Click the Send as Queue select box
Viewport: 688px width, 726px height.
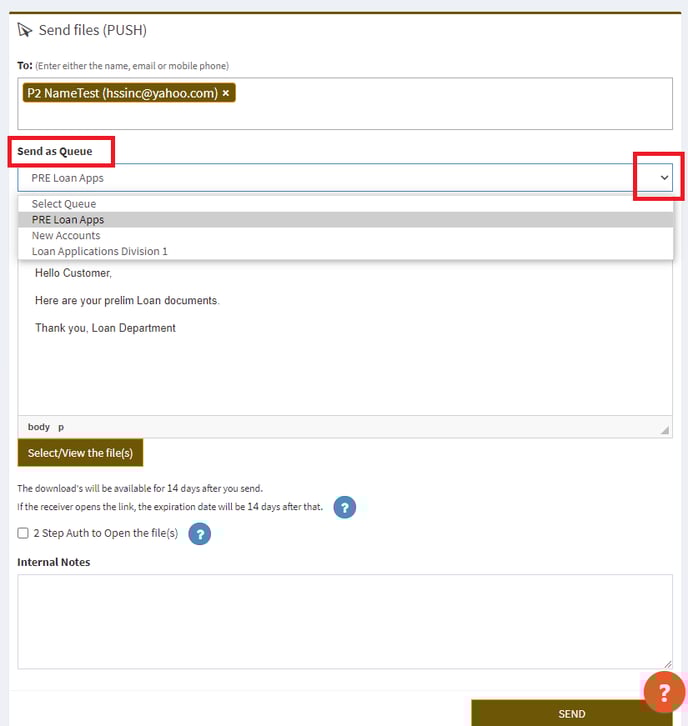330,178
